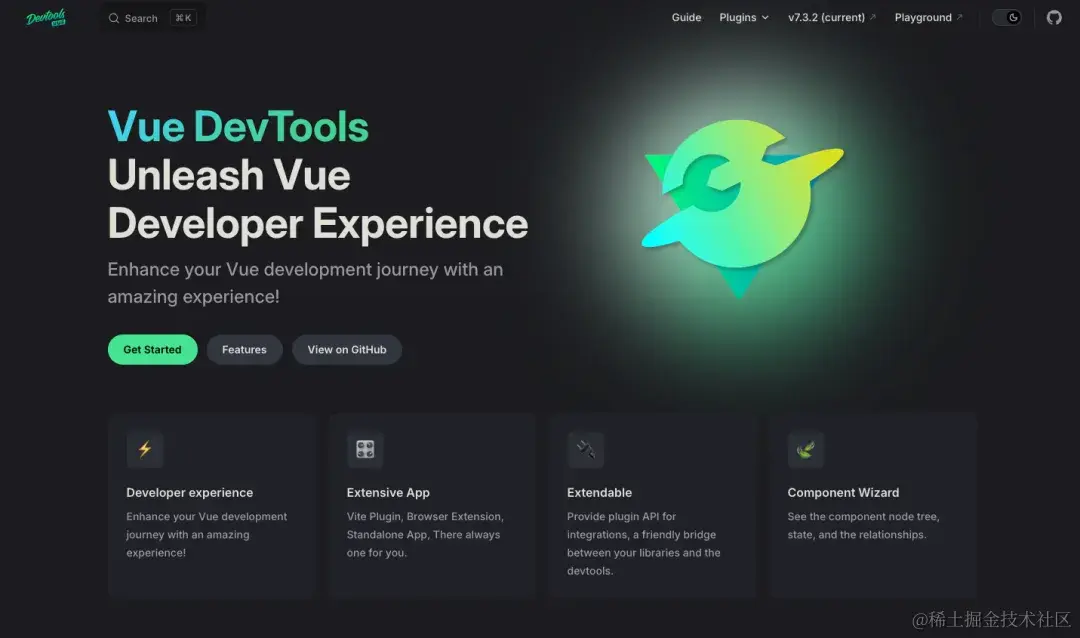Click the Get Started button
This screenshot has width=1080, height=638.
[152, 349]
